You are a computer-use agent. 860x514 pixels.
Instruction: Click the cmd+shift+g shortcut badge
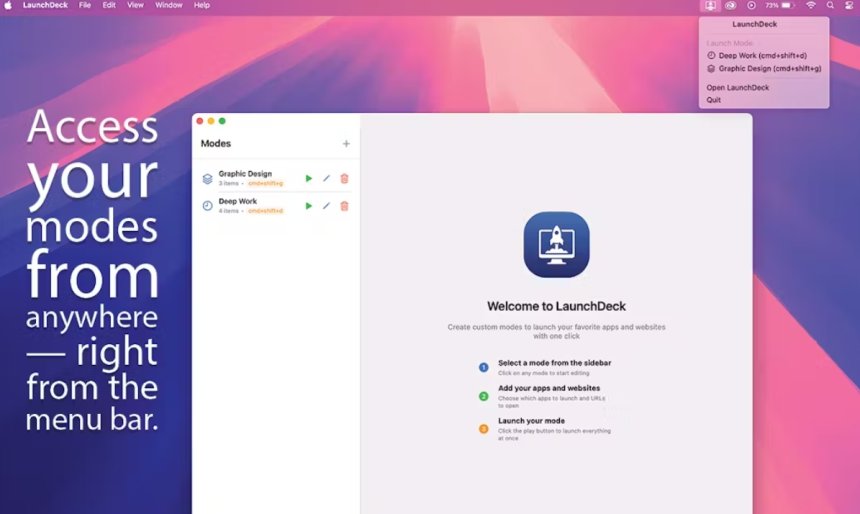click(265, 183)
